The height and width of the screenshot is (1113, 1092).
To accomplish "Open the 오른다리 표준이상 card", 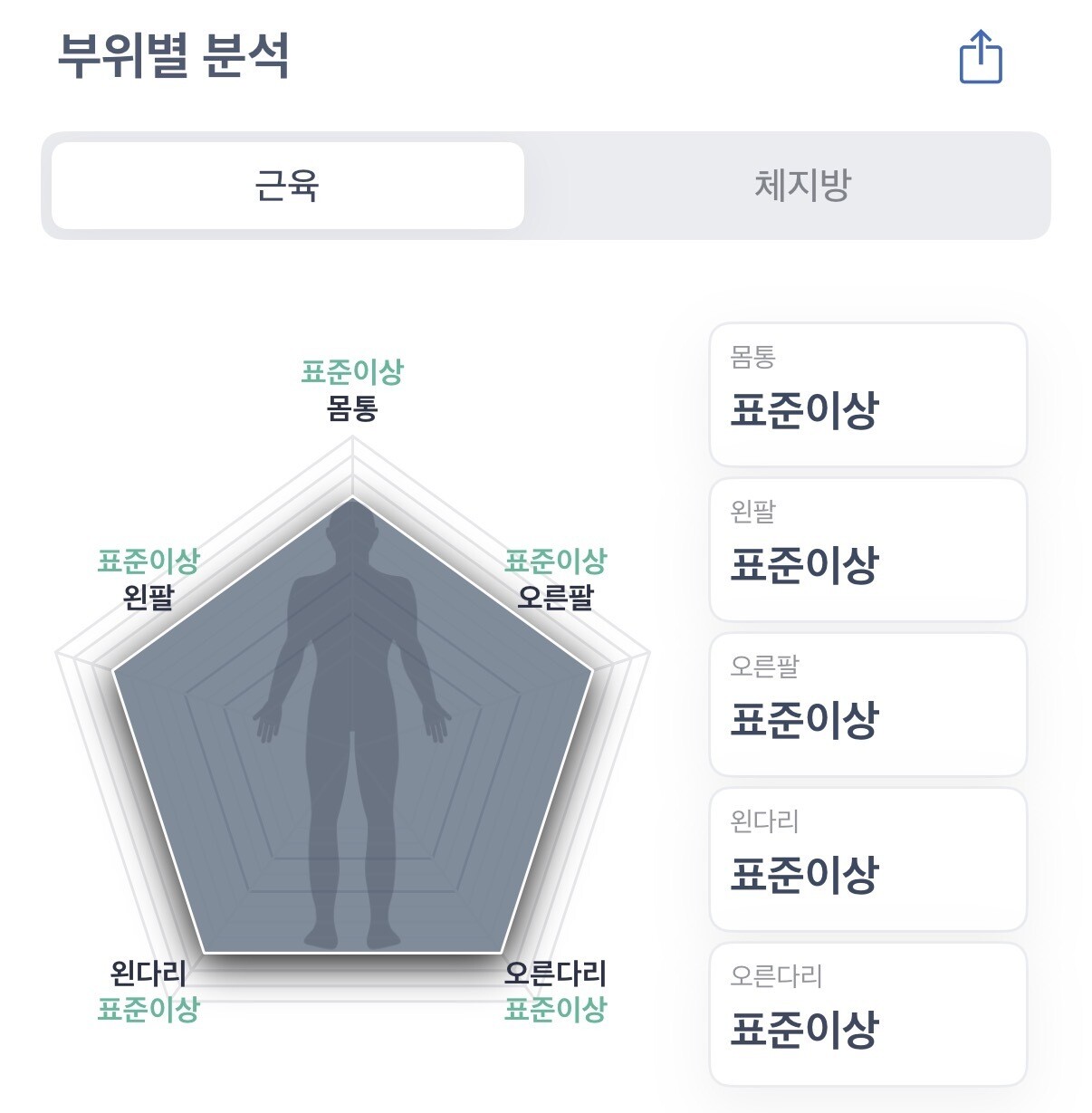I will tap(868, 1014).
